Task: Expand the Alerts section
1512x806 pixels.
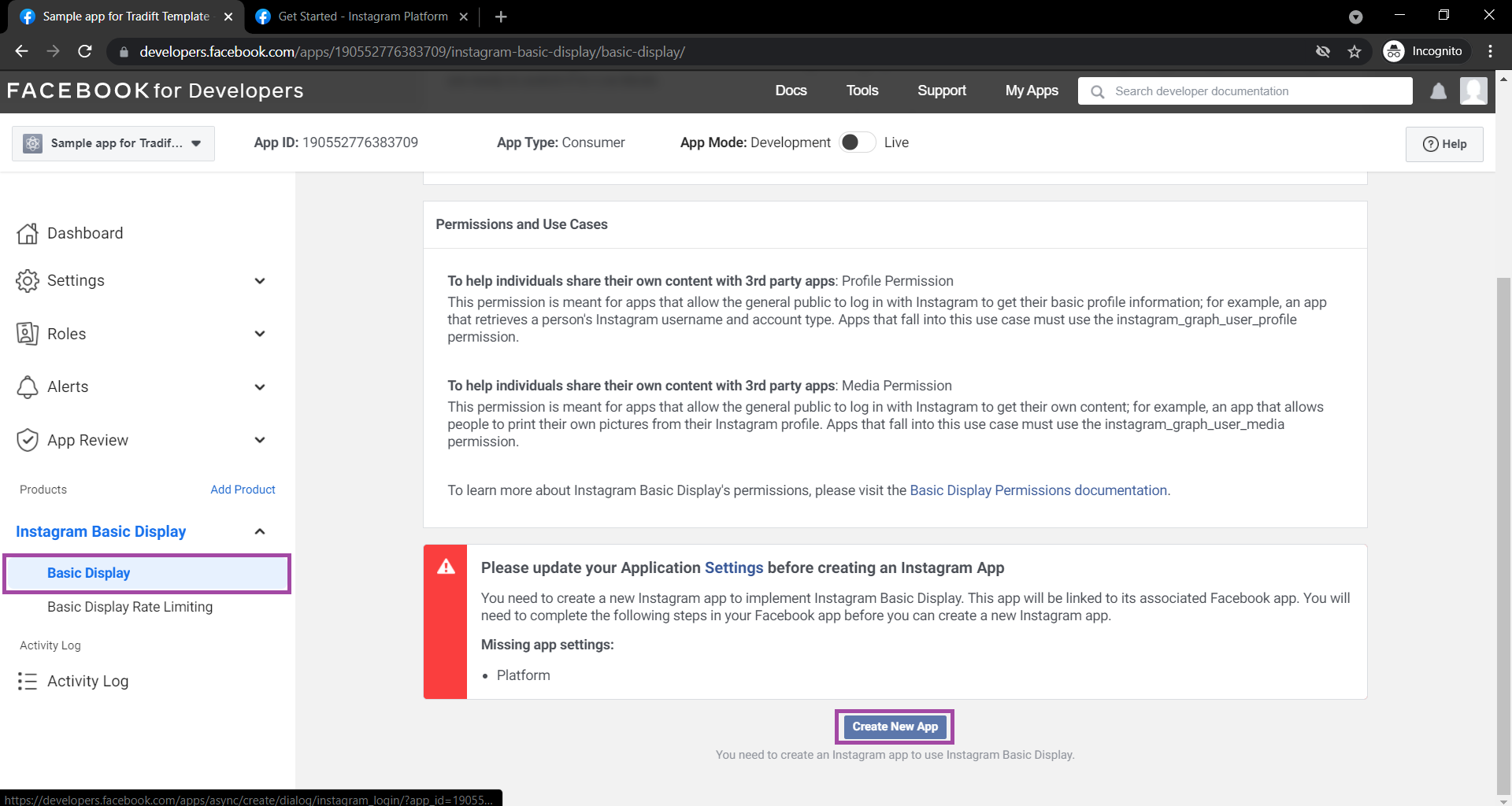Action: (260, 387)
